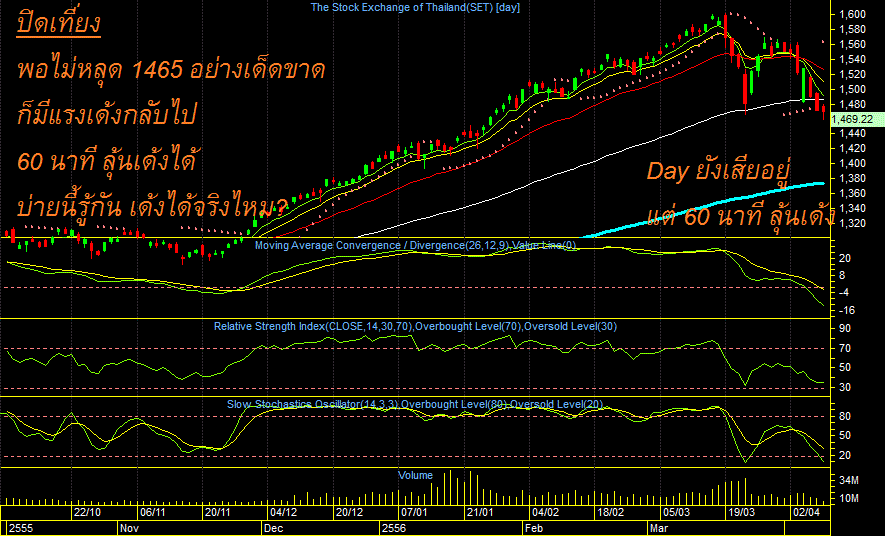Click the 18/02 date label
Image resolution: width=885 pixels, height=536 pixels.
(x=611, y=512)
